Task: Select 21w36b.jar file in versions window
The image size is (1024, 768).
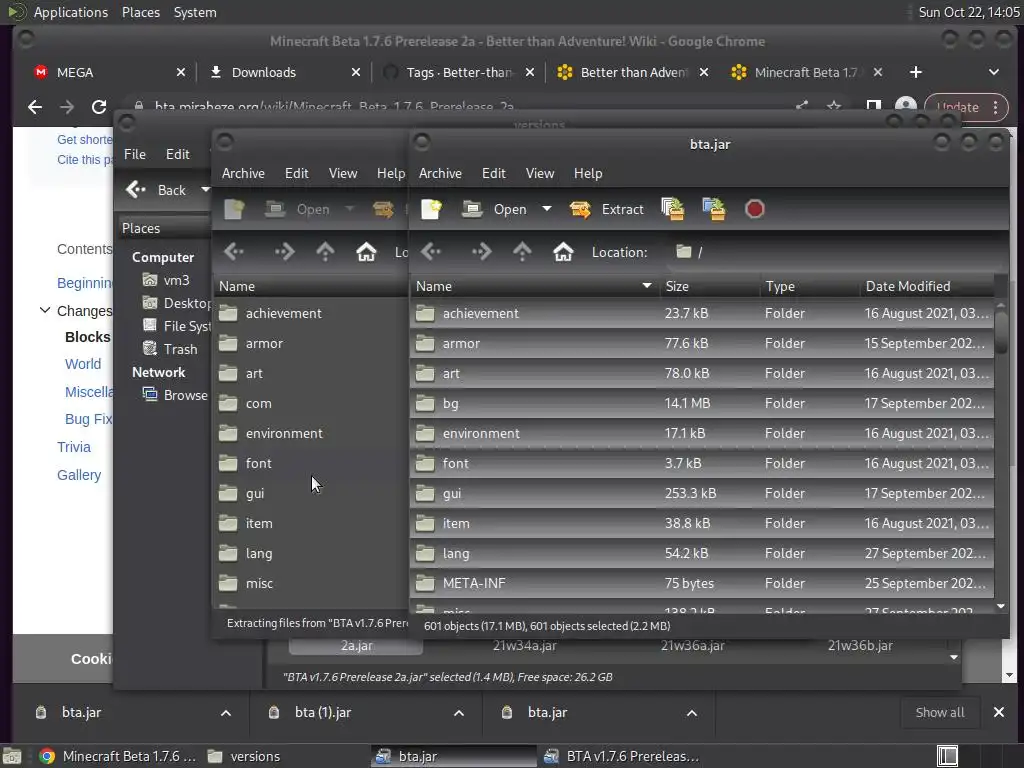Action: [860, 645]
